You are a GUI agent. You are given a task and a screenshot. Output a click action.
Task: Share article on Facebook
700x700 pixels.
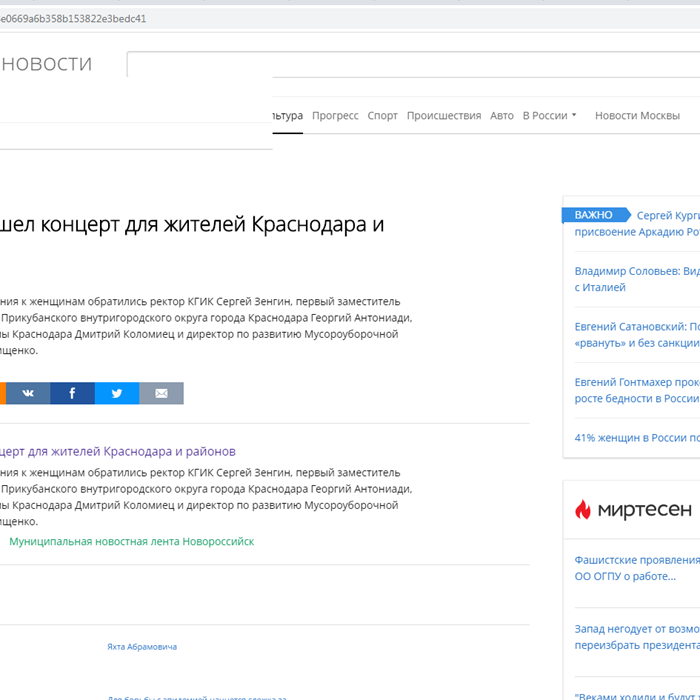point(72,393)
